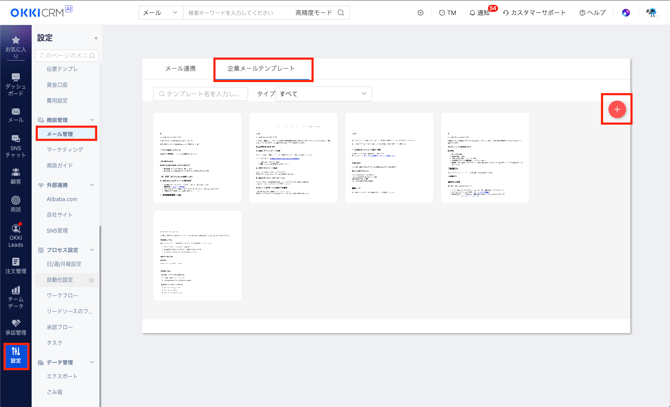The width and height of the screenshot is (670, 407).
Task: Expand the タイプ すべて dropdown
Action: tap(323, 94)
